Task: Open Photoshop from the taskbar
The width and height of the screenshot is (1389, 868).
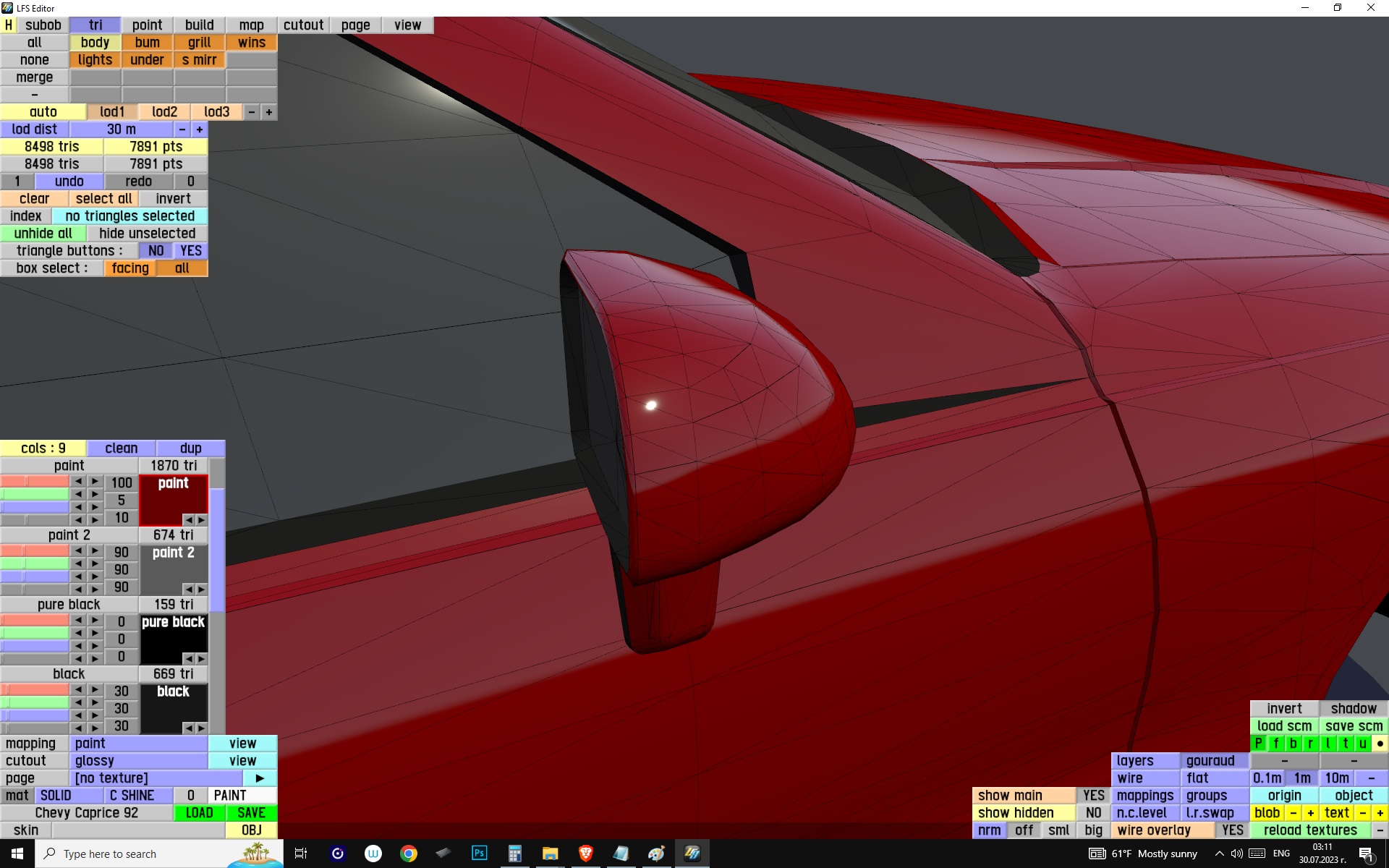Action: [x=479, y=854]
